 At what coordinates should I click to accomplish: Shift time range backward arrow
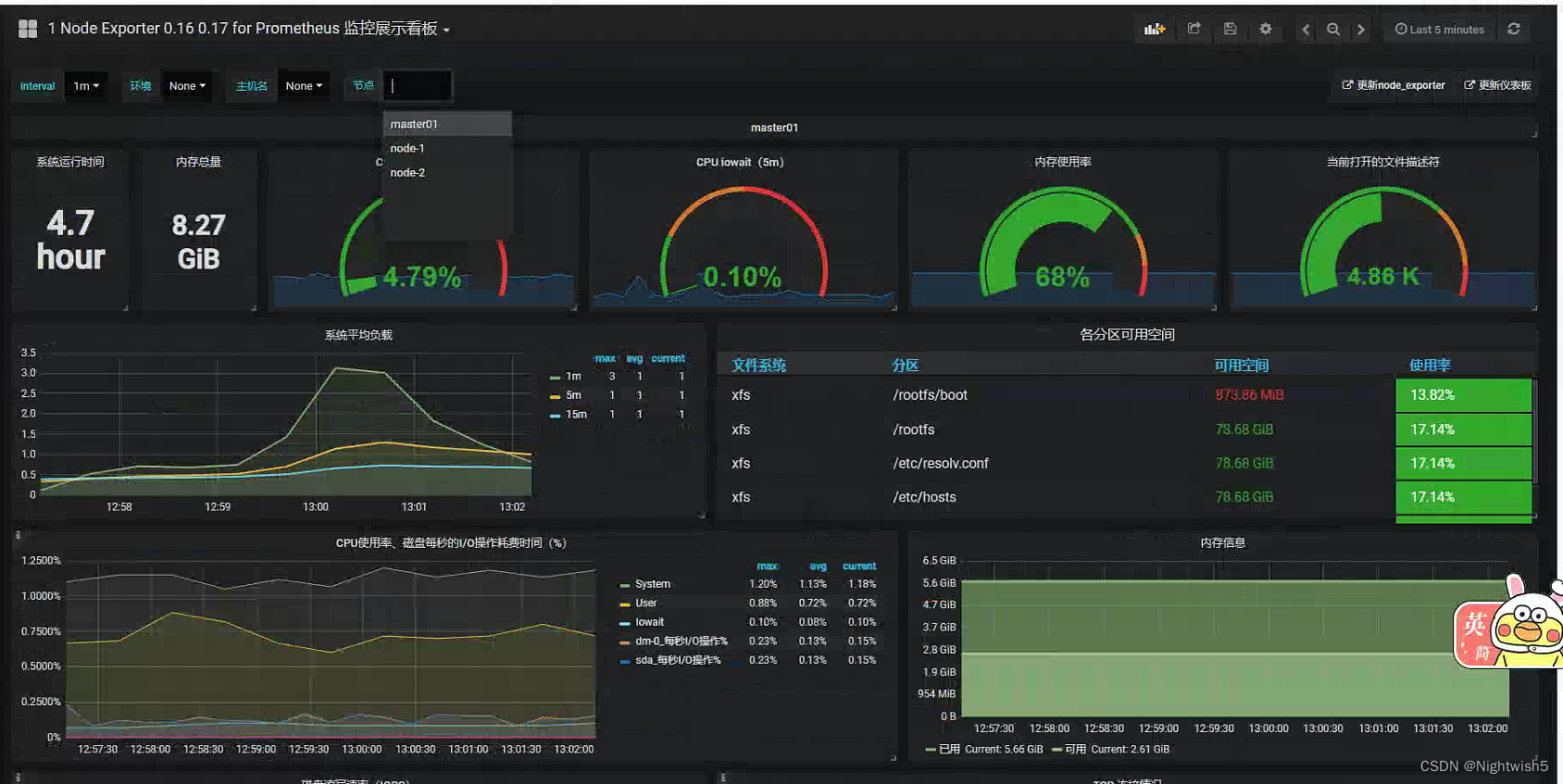click(1306, 29)
